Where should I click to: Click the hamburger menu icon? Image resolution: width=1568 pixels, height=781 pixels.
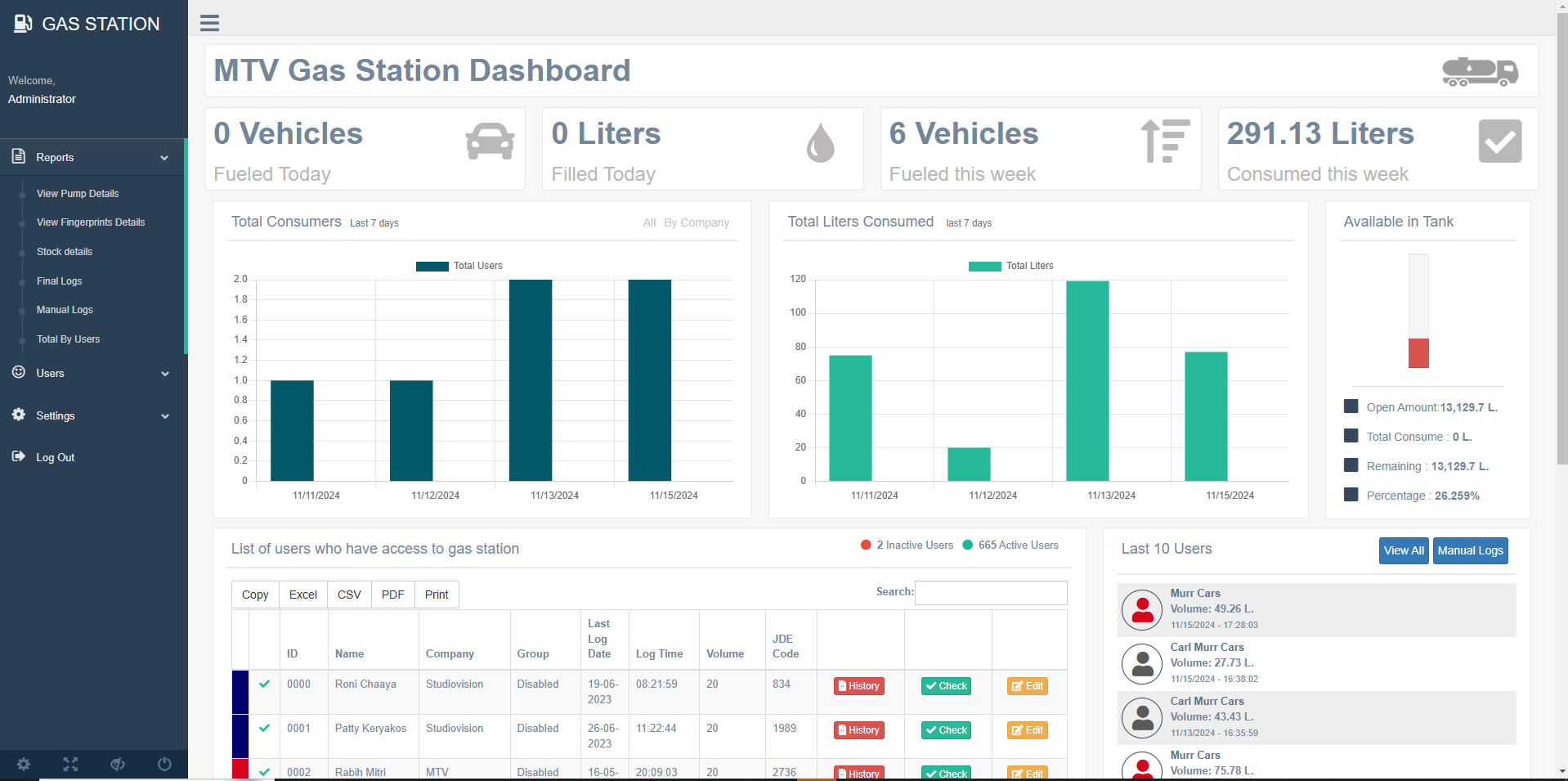coord(209,23)
